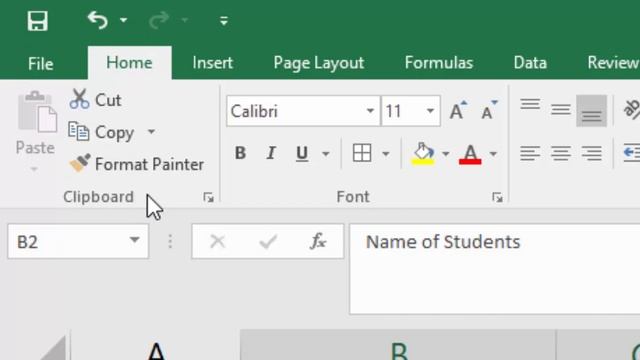The image size is (640, 360).
Task: Toggle highlighted Bottom Align icon
Action: coord(591,111)
